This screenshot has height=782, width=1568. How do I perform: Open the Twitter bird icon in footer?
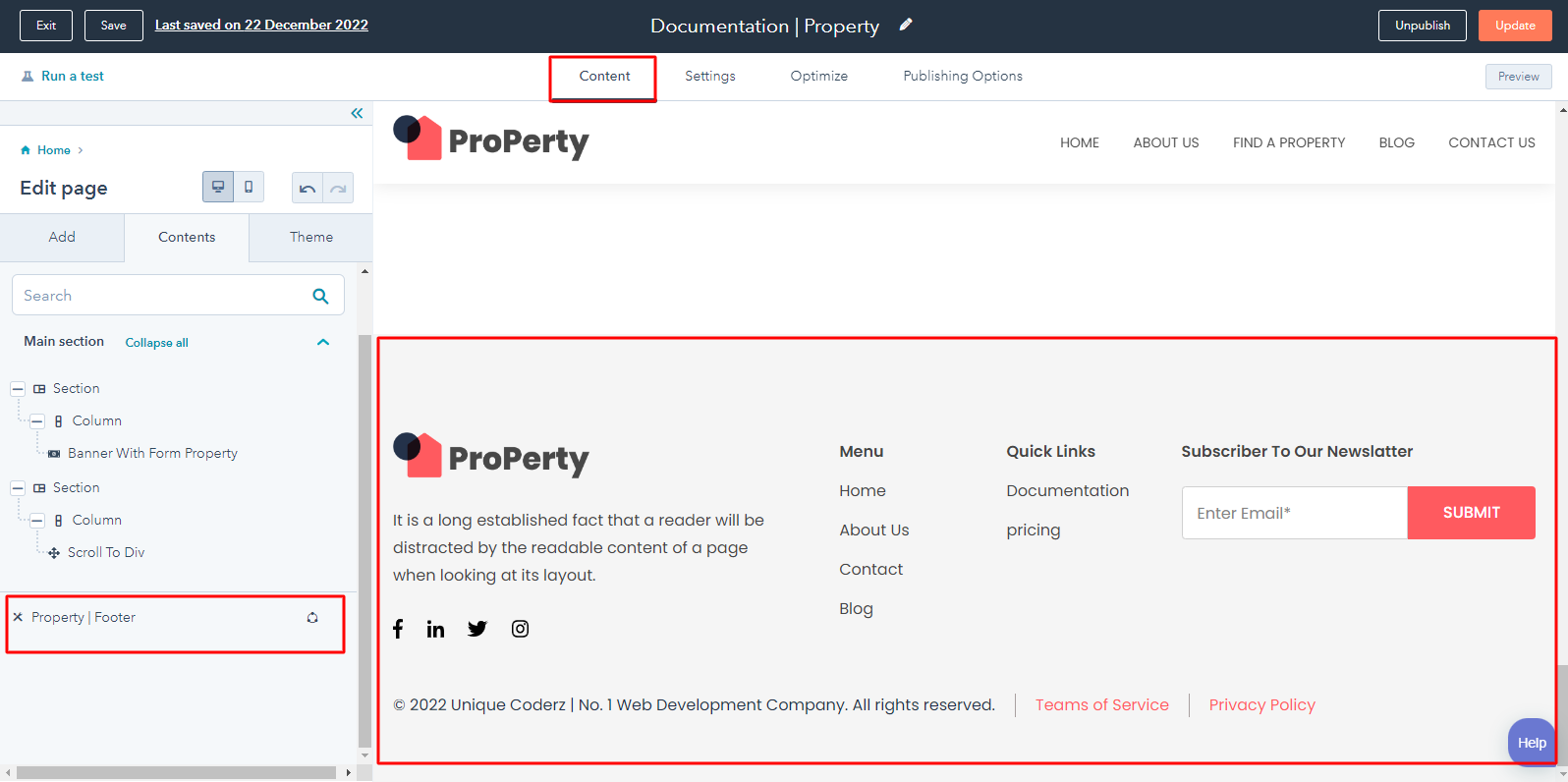[x=477, y=629]
